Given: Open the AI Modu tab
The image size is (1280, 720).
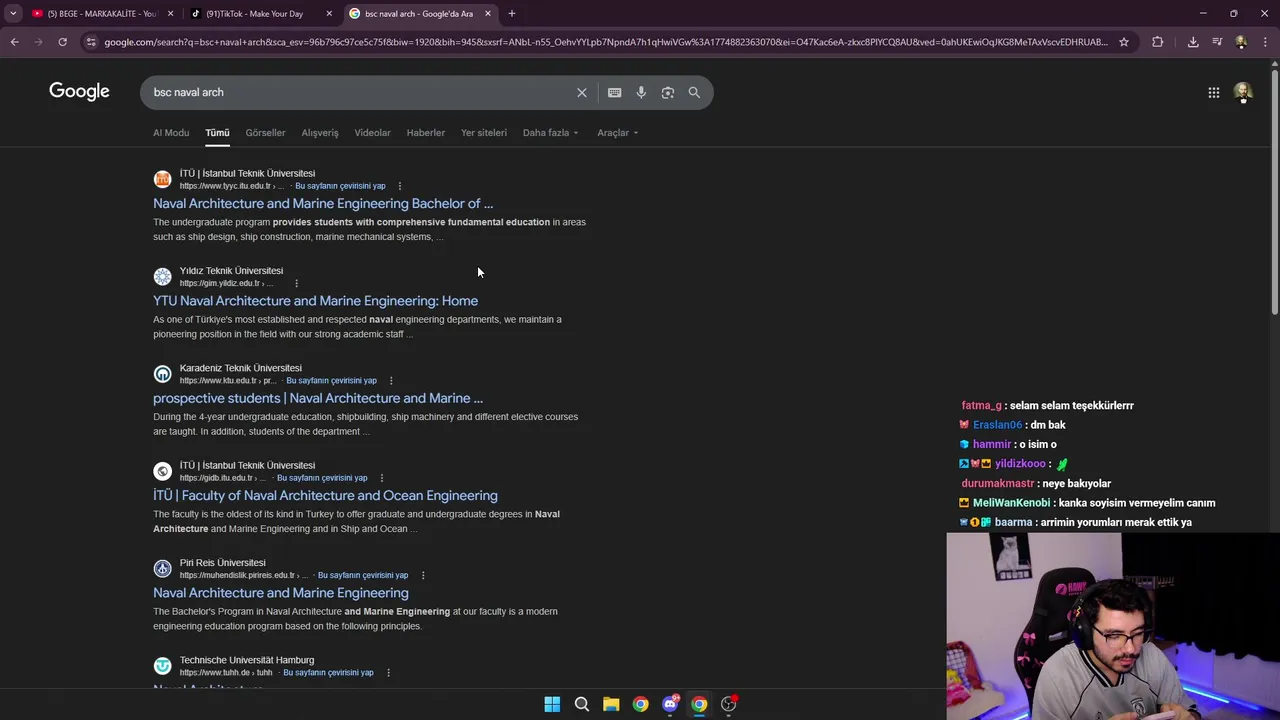Looking at the screenshot, I should click(x=171, y=133).
